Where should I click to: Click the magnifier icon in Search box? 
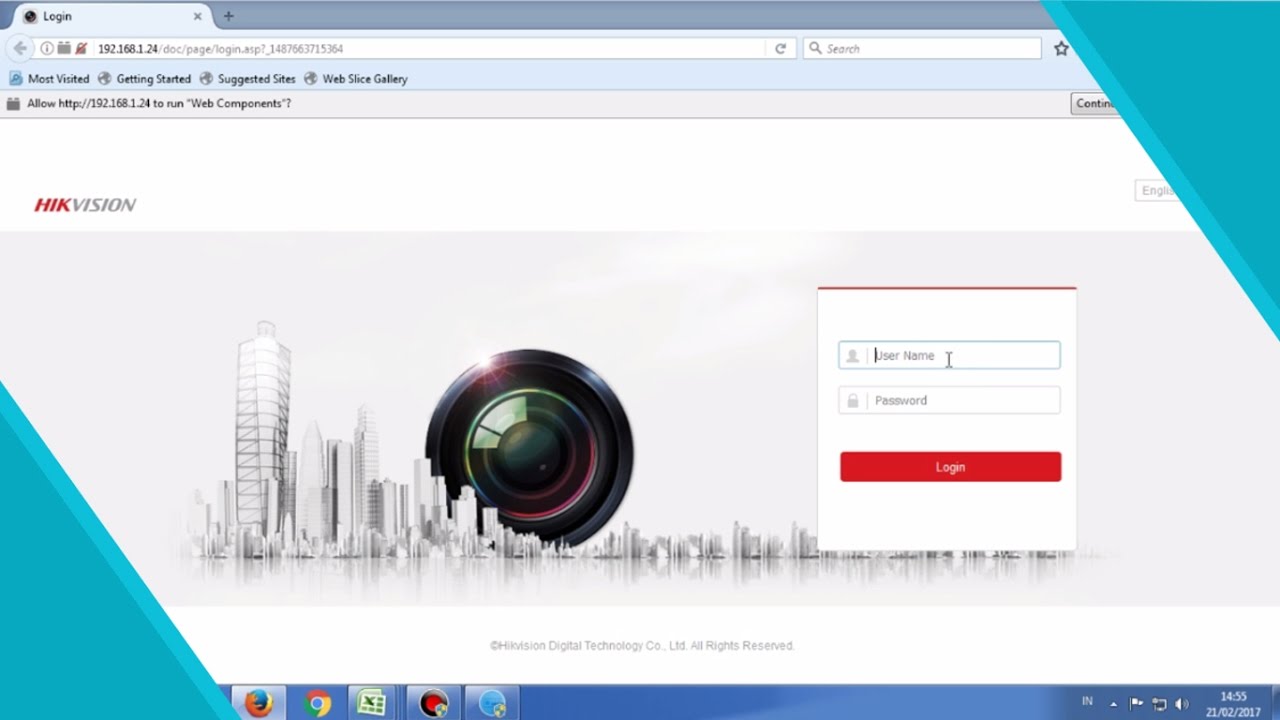(x=815, y=48)
